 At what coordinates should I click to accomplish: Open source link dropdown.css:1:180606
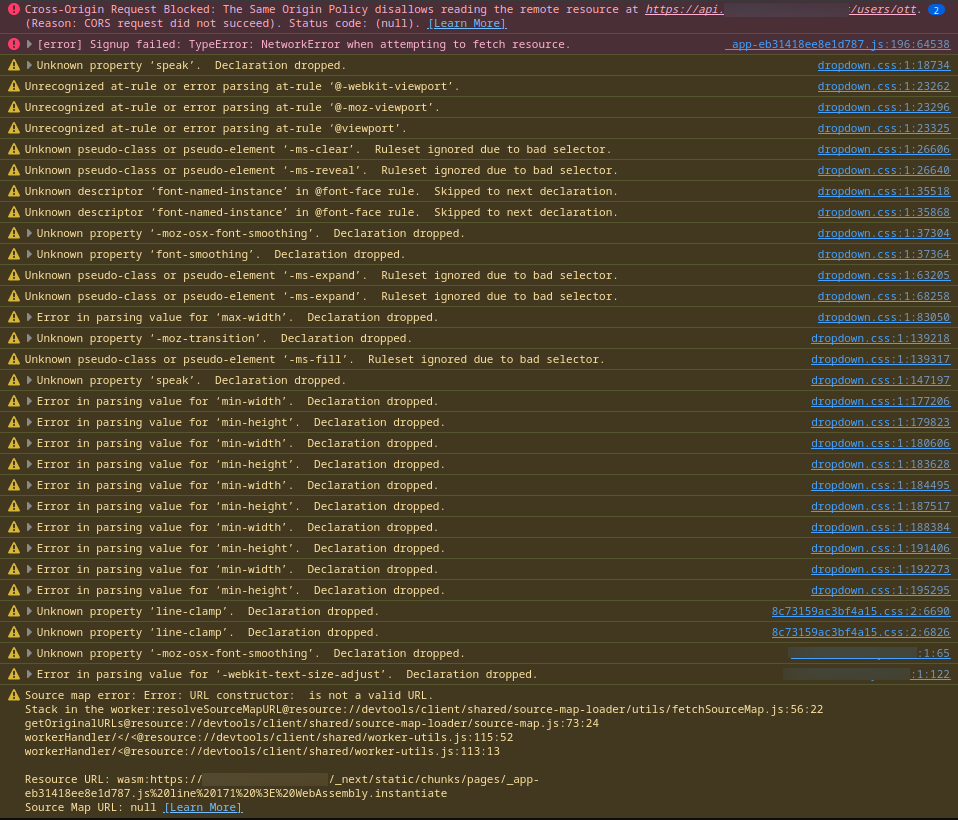click(x=880, y=444)
